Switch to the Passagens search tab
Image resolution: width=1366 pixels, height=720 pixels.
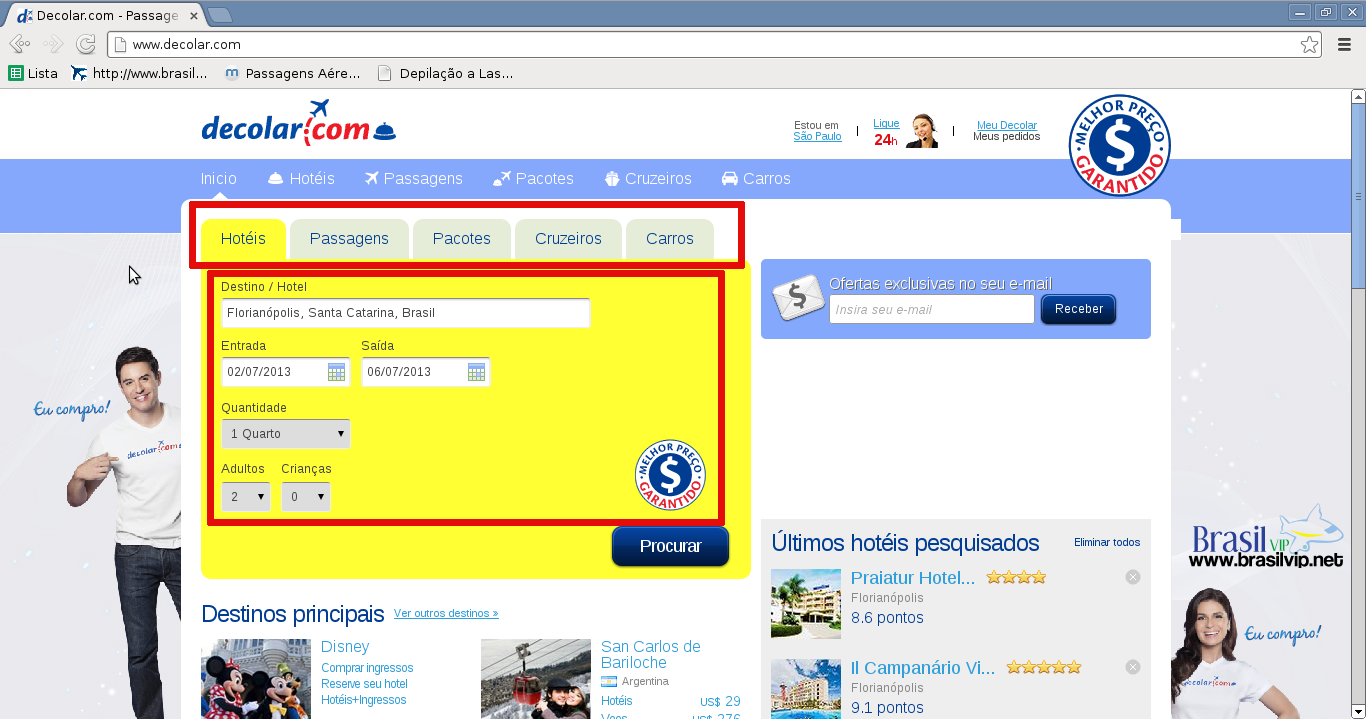click(x=349, y=239)
